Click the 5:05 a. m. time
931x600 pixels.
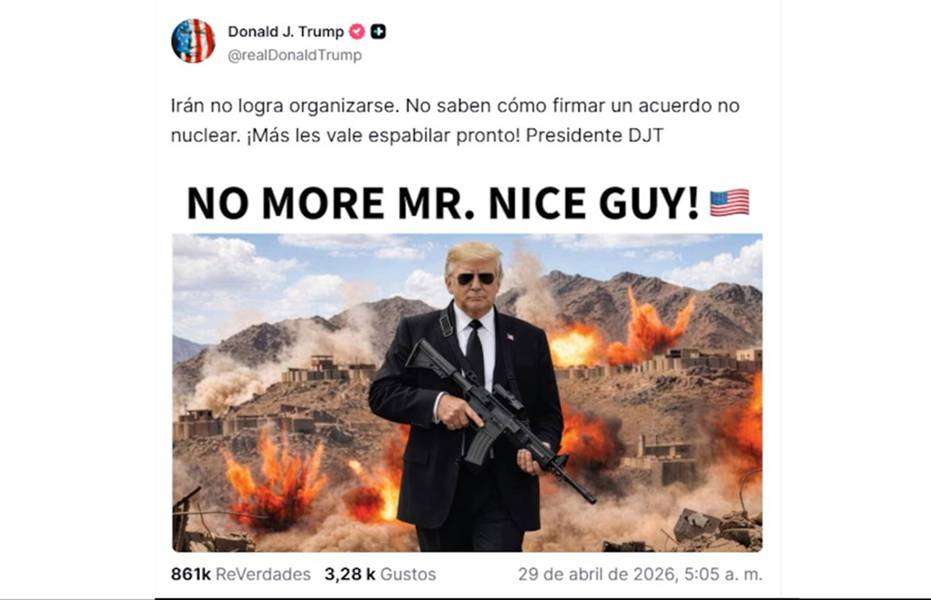(723, 574)
